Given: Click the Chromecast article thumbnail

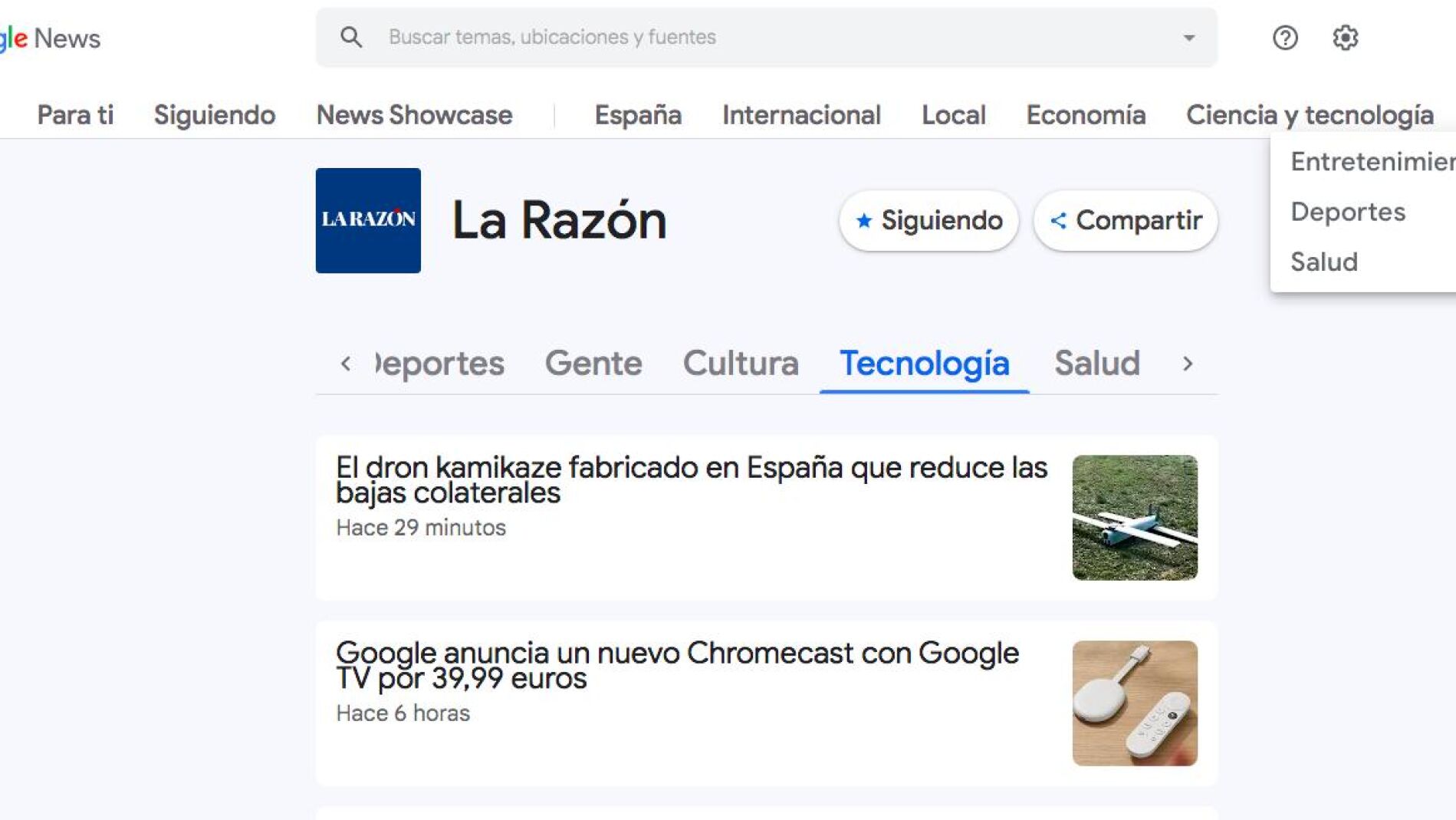Looking at the screenshot, I should pyautogui.click(x=1135, y=703).
